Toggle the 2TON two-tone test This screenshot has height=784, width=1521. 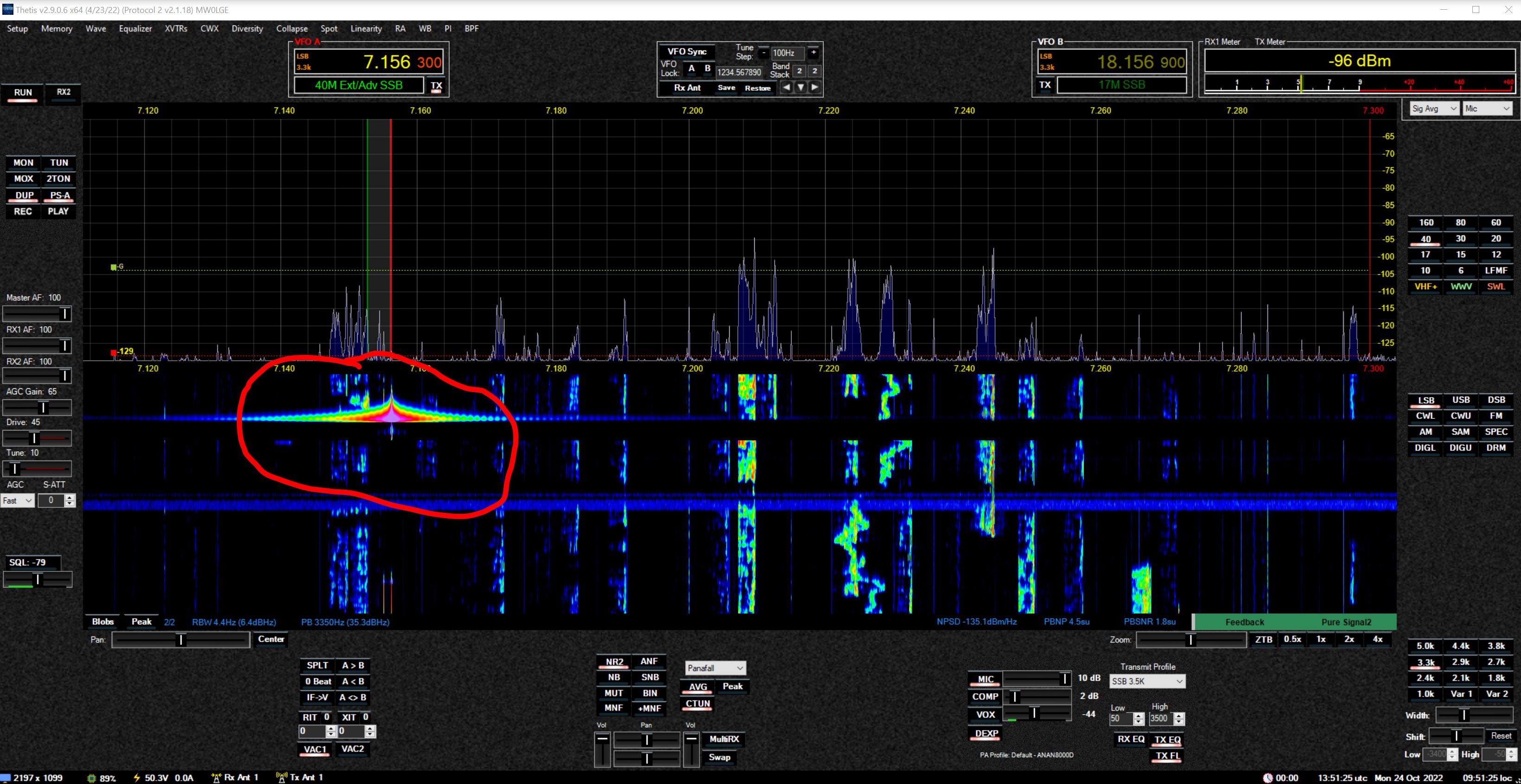click(58, 179)
